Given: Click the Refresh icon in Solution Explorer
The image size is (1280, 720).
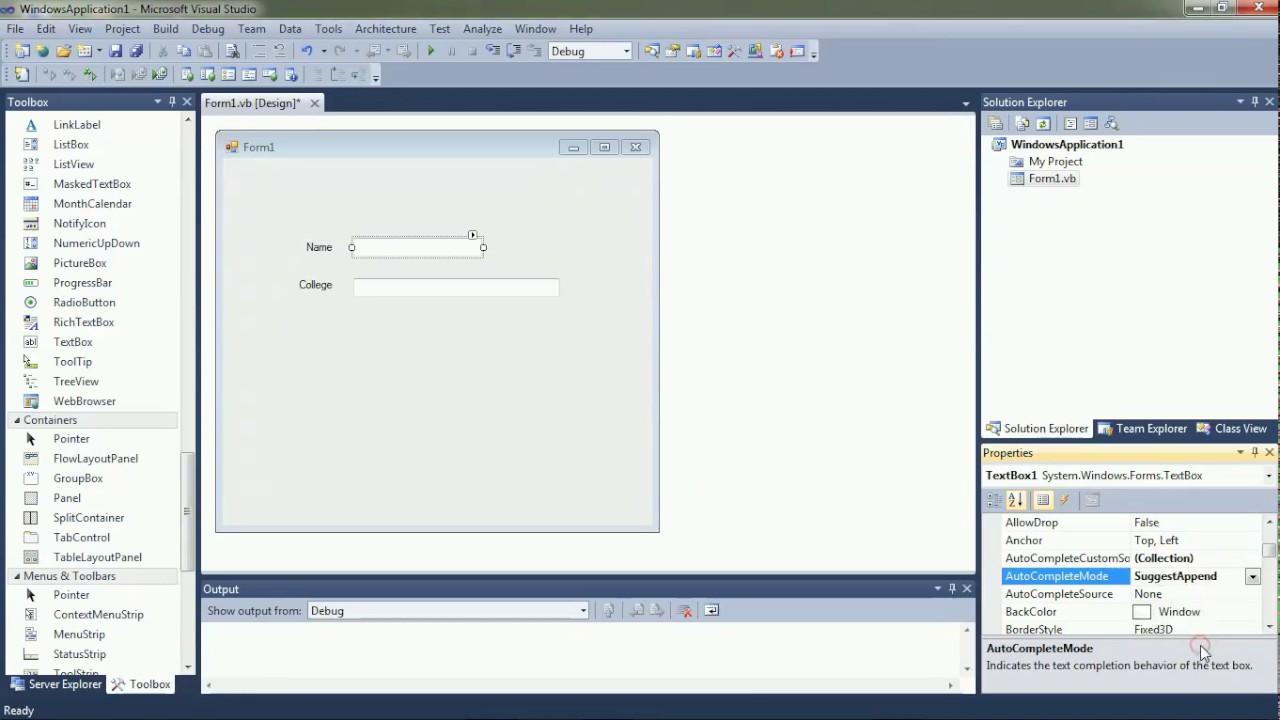Looking at the screenshot, I should point(1043,124).
